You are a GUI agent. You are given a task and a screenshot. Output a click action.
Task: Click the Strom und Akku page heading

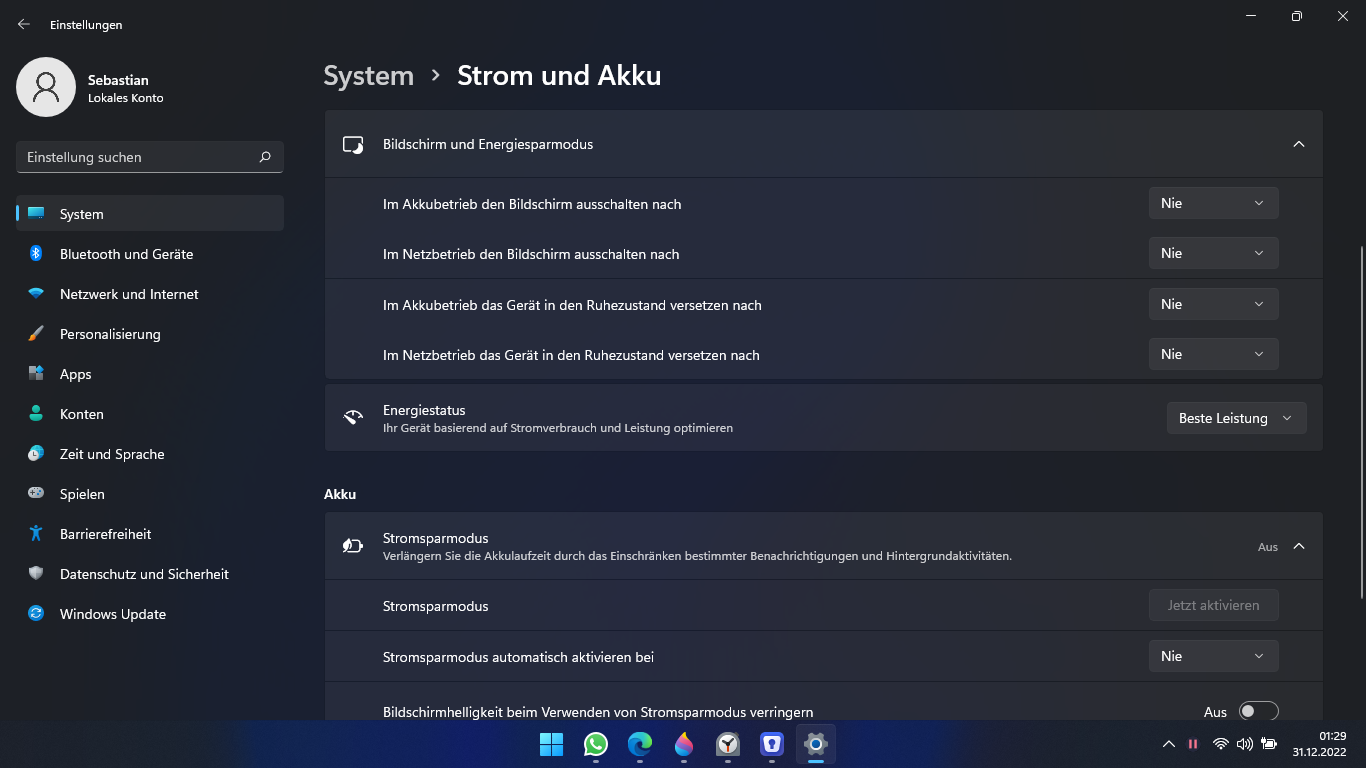tap(559, 76)
